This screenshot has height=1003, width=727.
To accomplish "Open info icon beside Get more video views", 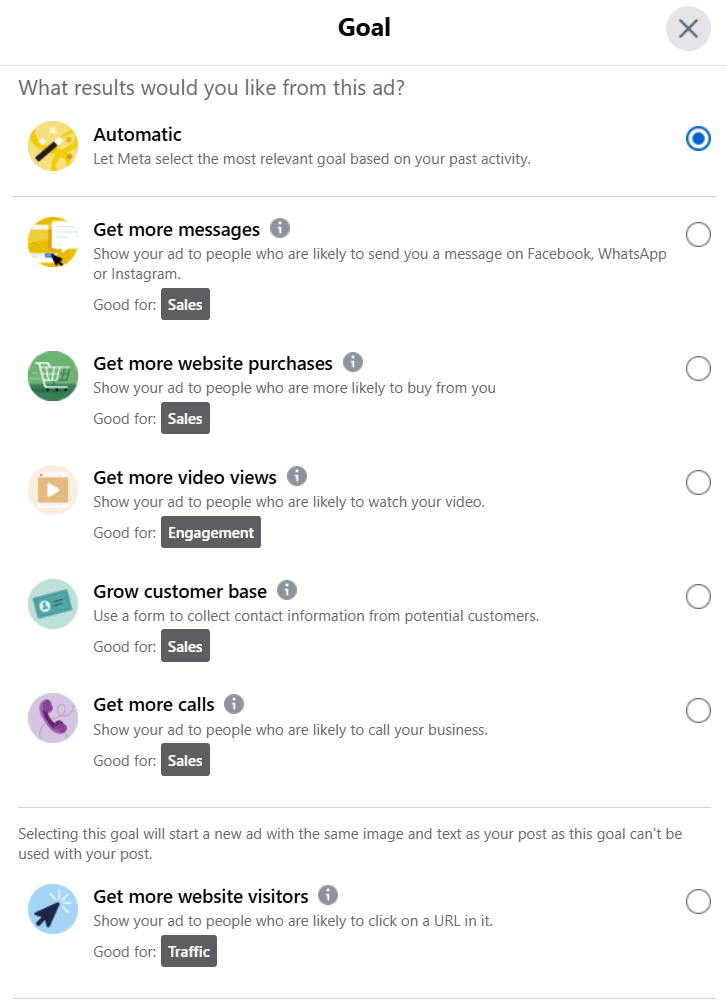I will [297, 476].
